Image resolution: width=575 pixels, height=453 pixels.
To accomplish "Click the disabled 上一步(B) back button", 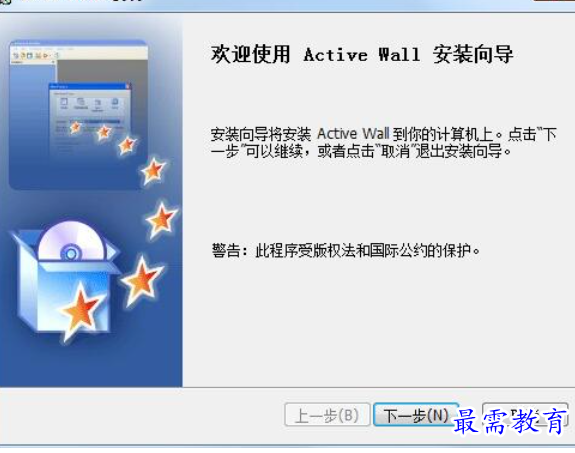I will click(327, 415).
